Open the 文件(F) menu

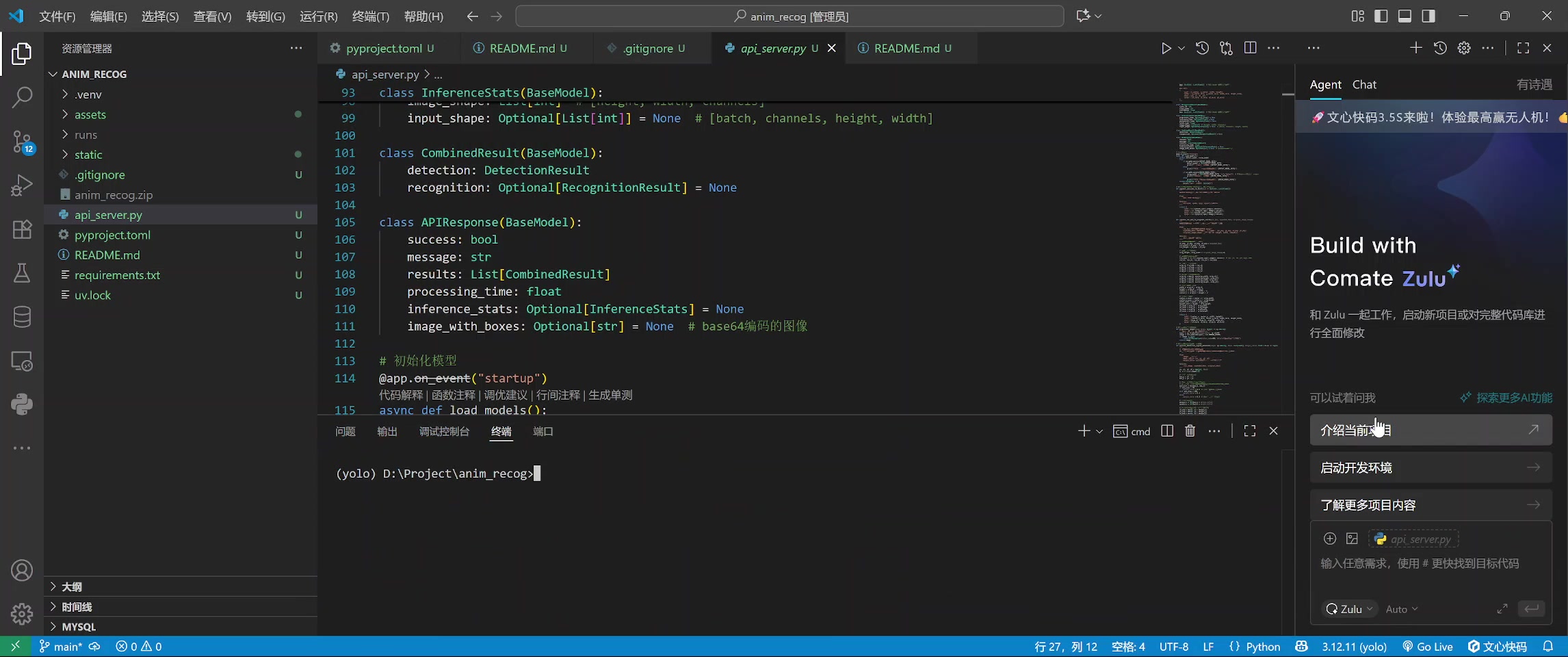57,16
